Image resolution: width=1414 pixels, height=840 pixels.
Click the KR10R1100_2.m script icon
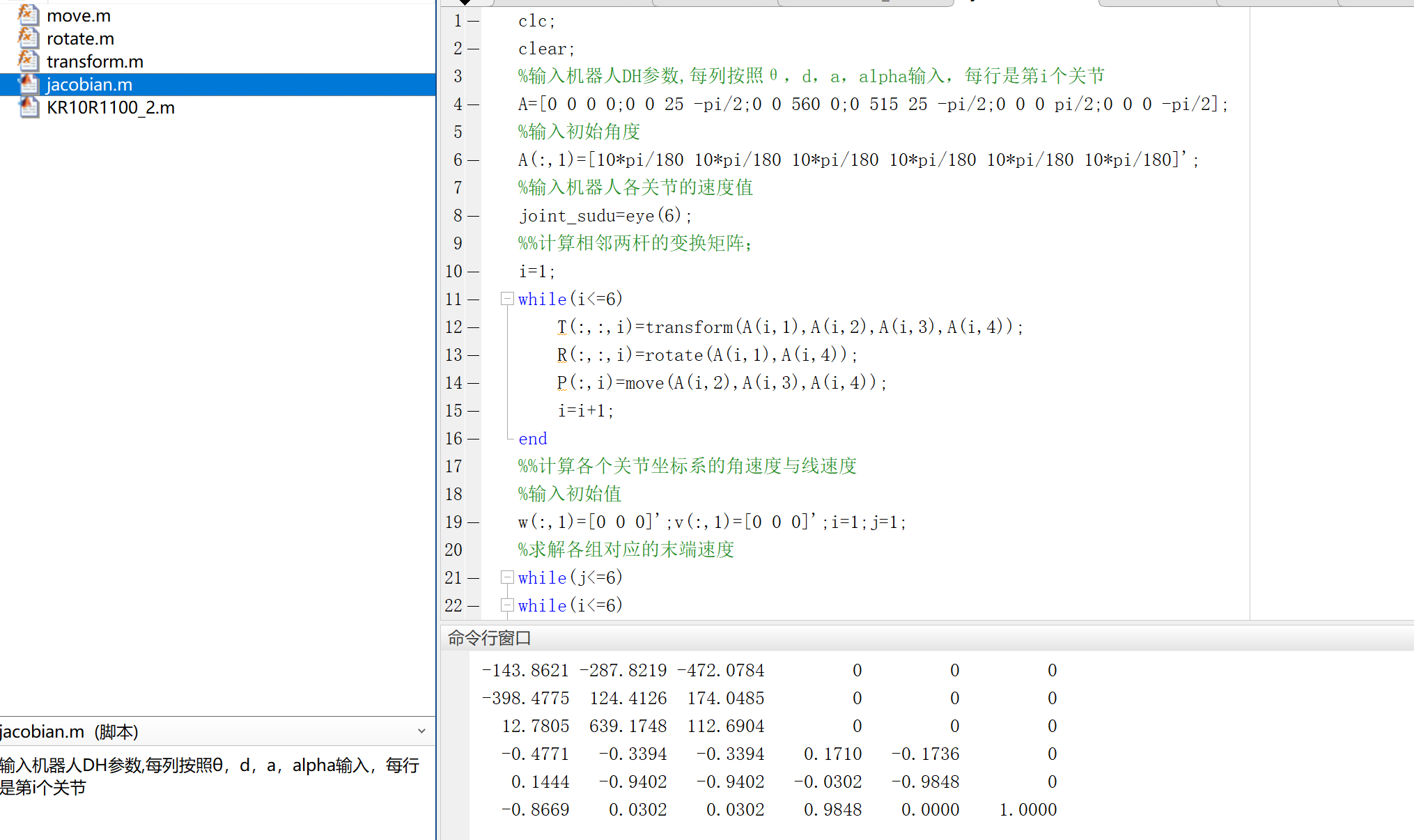(28, 107)
